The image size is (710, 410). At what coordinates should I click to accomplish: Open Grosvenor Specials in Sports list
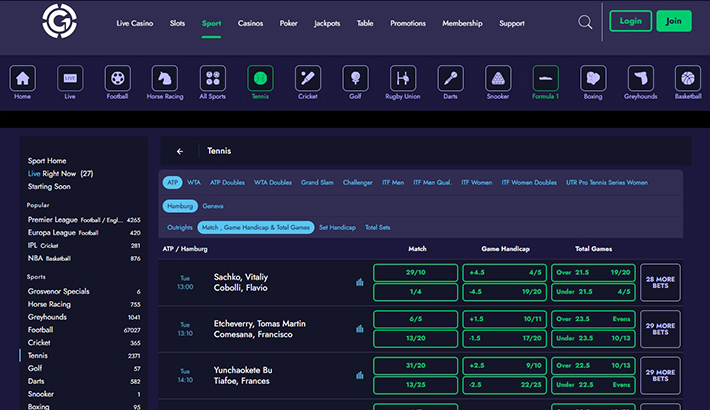point(84,291)
